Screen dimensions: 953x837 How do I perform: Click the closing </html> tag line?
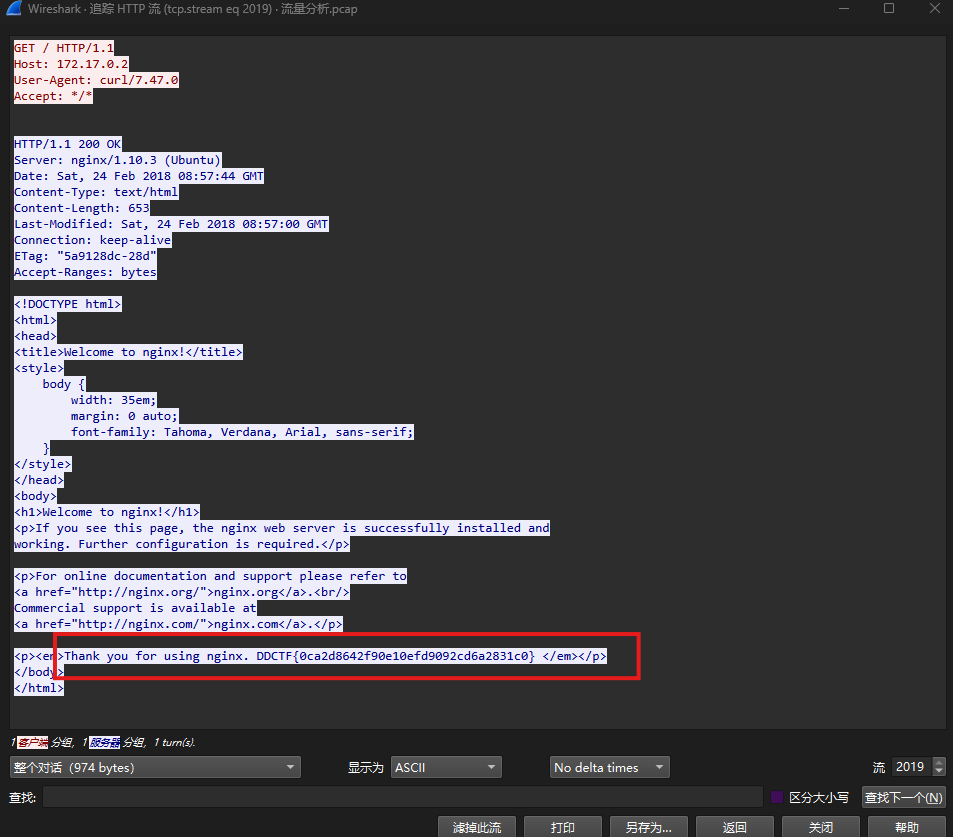pos(39,688)
